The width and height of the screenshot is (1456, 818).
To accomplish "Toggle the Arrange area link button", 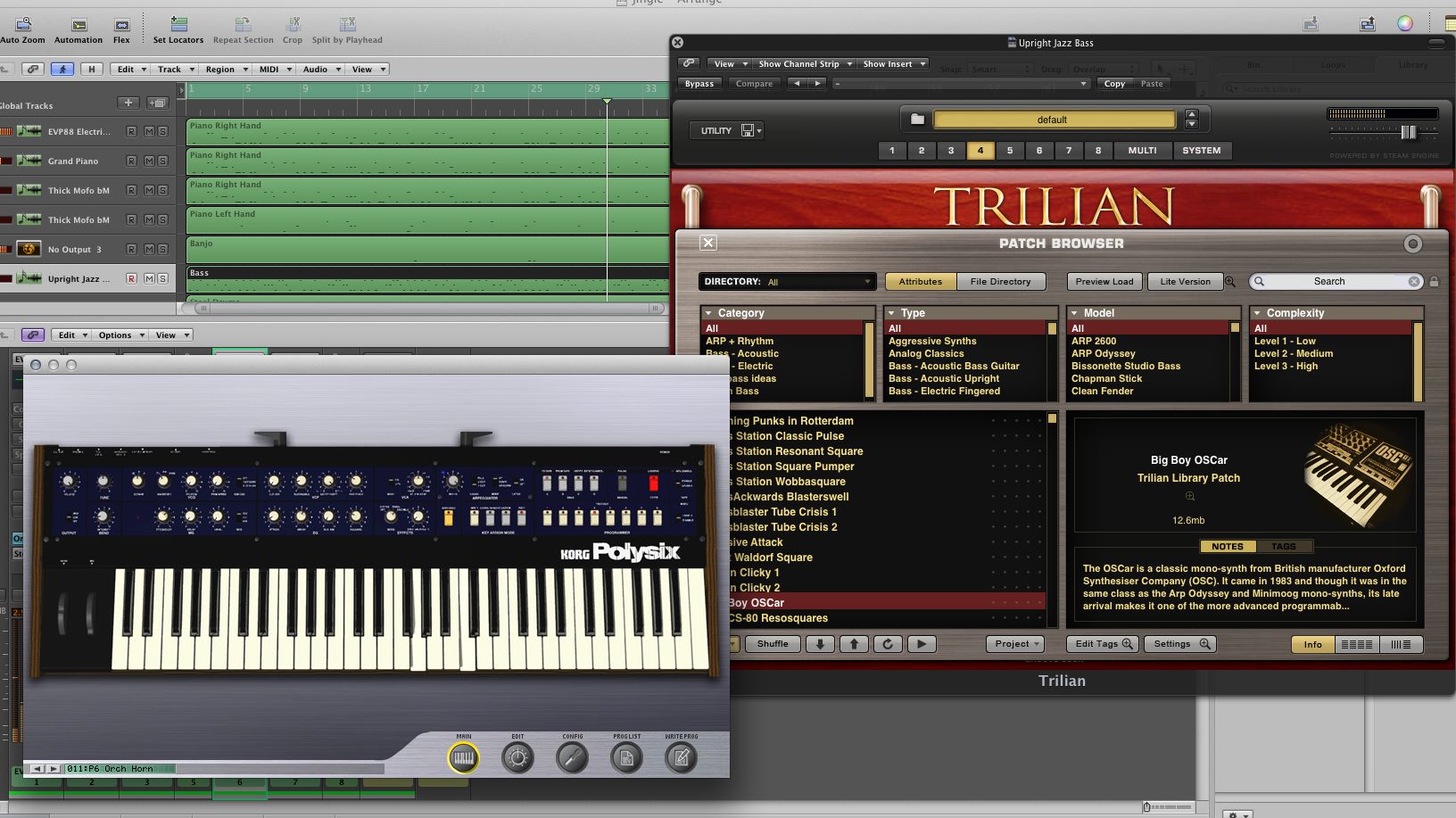I will point(32,69).
